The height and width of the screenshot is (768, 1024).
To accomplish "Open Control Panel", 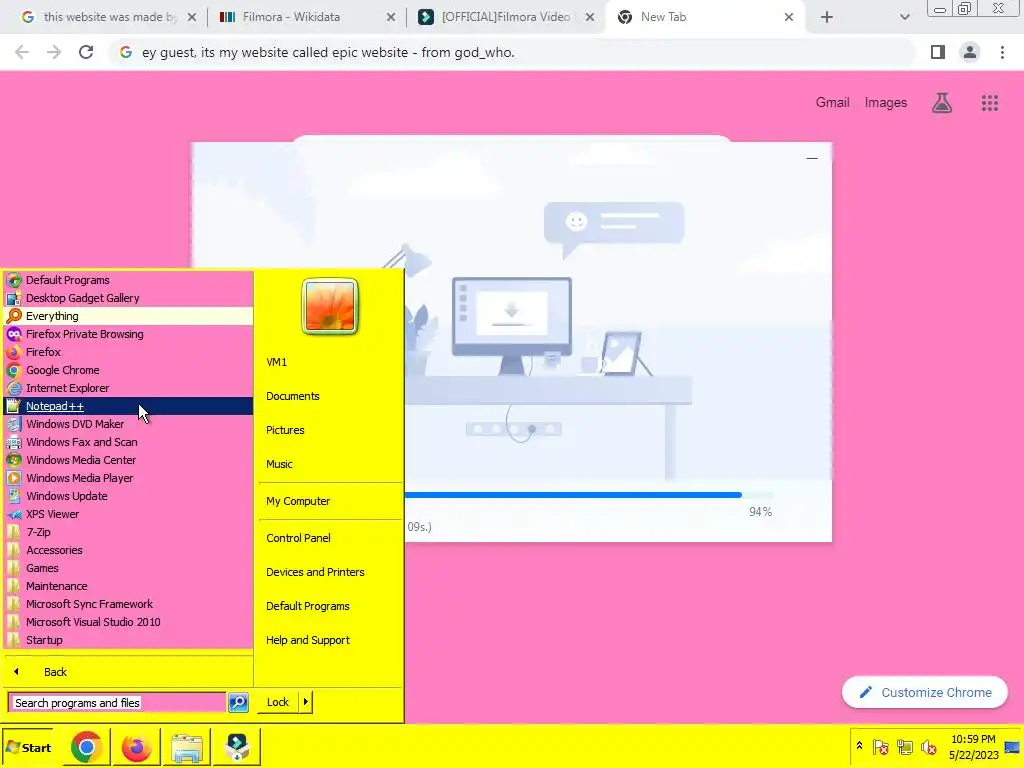I will [x=330, y=538].
